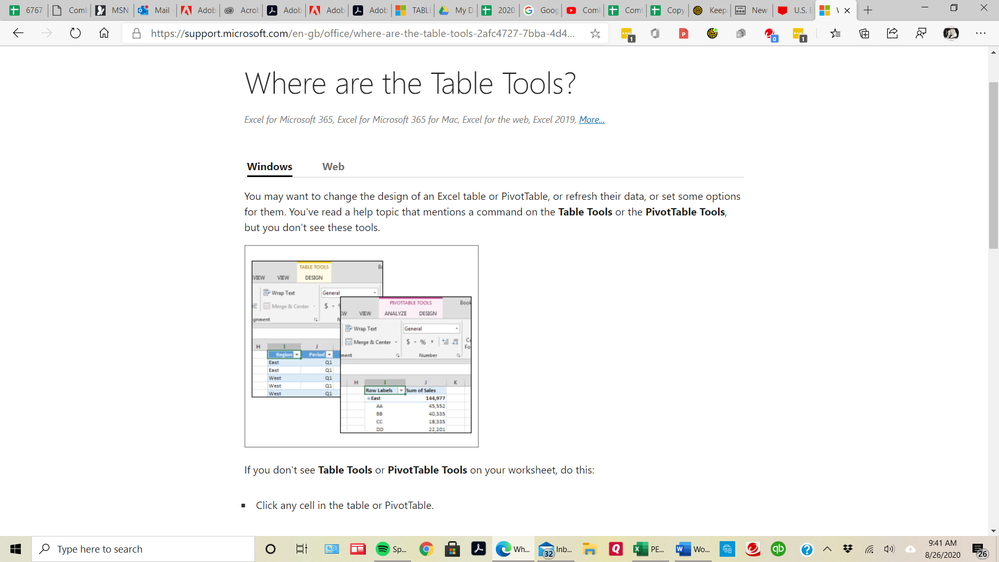Share this page icon
The height and width of the screenshot is (562, 999).
tap(892, 34)
